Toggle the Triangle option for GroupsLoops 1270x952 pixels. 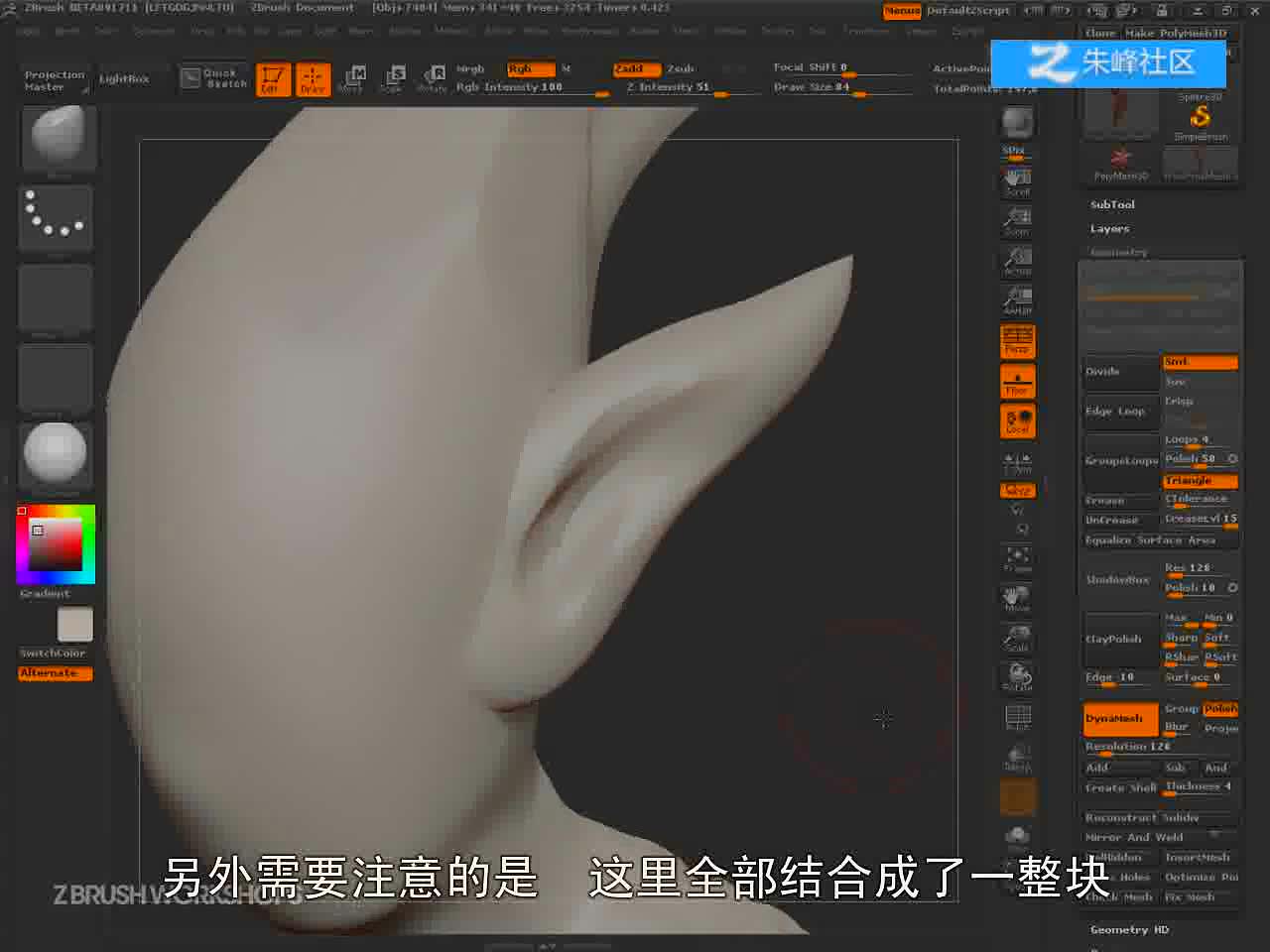click(x=1201, y=481)
